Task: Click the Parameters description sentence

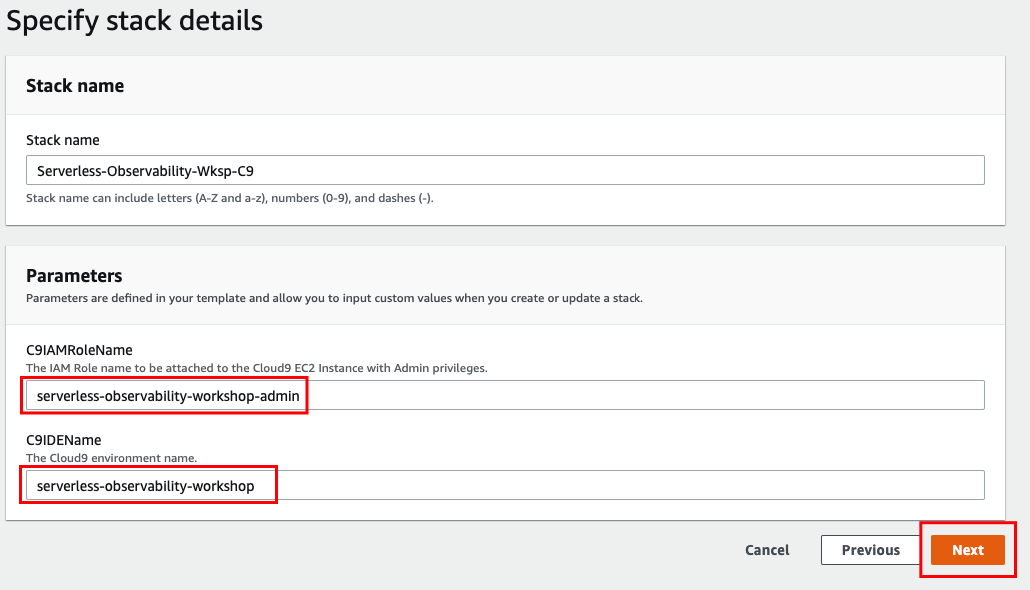Action: [334, 298]
